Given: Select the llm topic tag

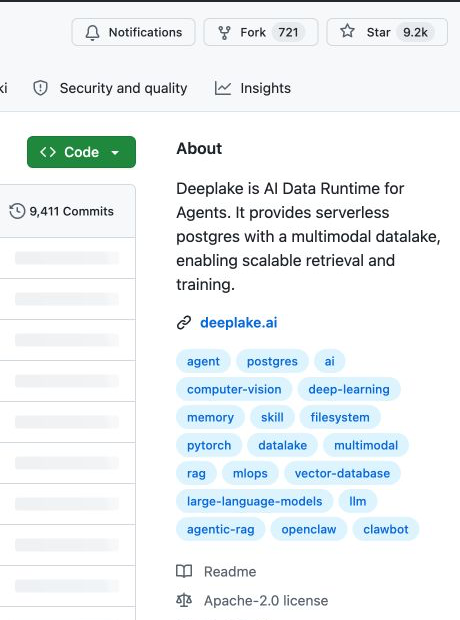Looking at the screenshot, I should [x=358, y=502].
